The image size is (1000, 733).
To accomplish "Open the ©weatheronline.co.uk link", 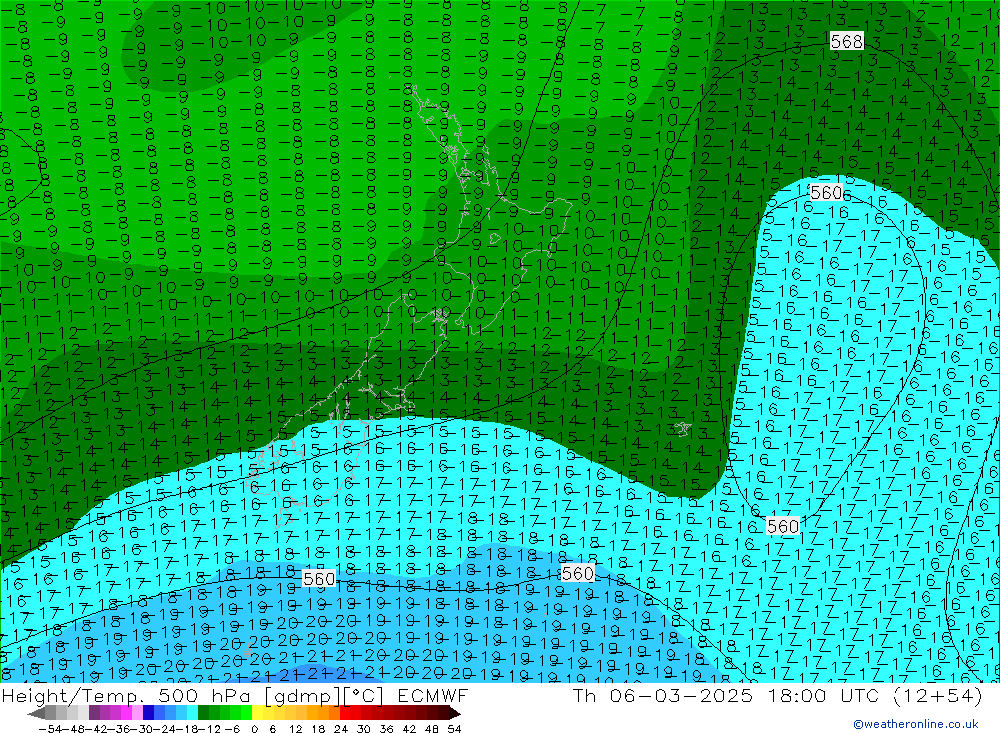I will click(x=916, y=724).
